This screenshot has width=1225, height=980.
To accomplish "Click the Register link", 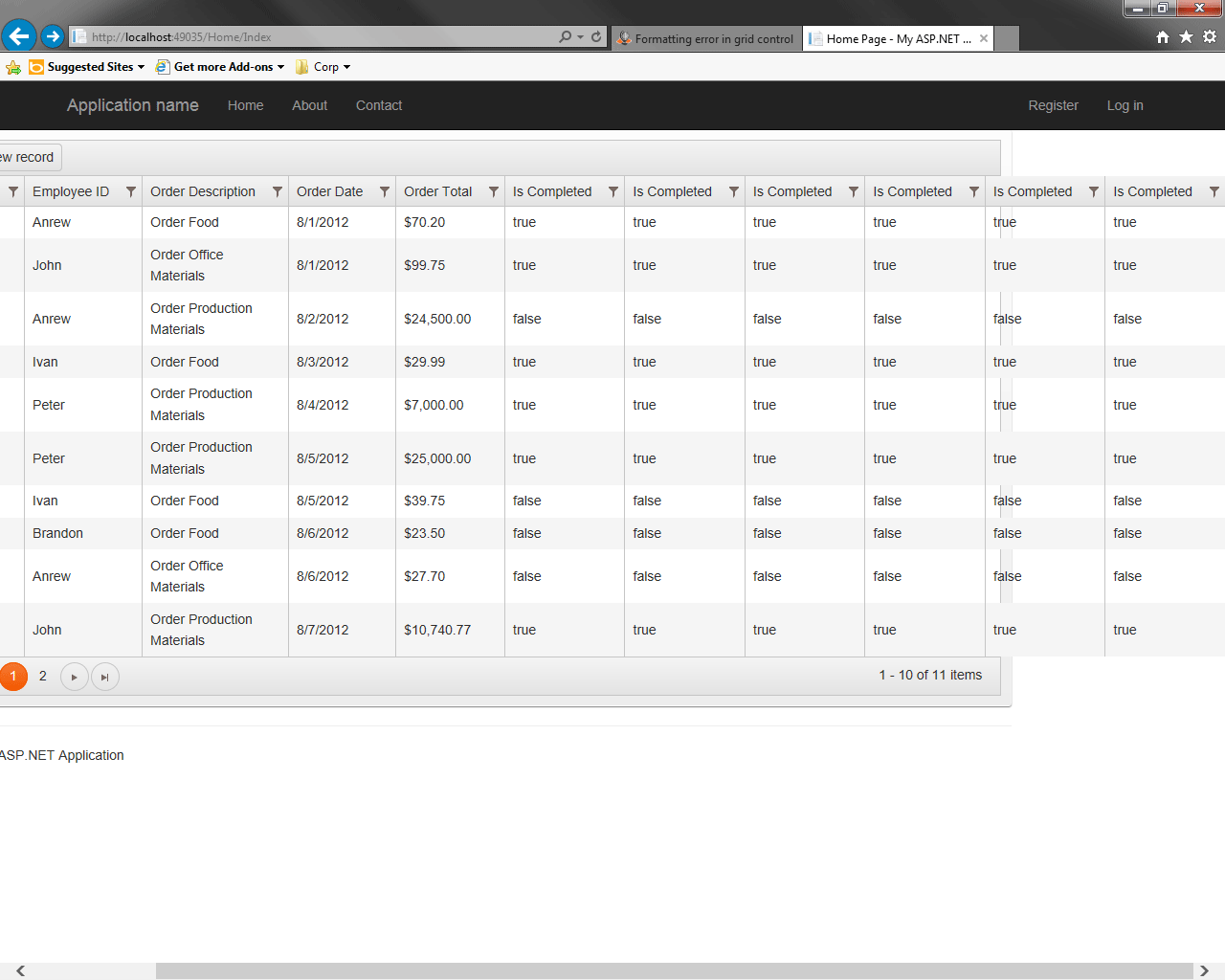I will point(1054,105).
